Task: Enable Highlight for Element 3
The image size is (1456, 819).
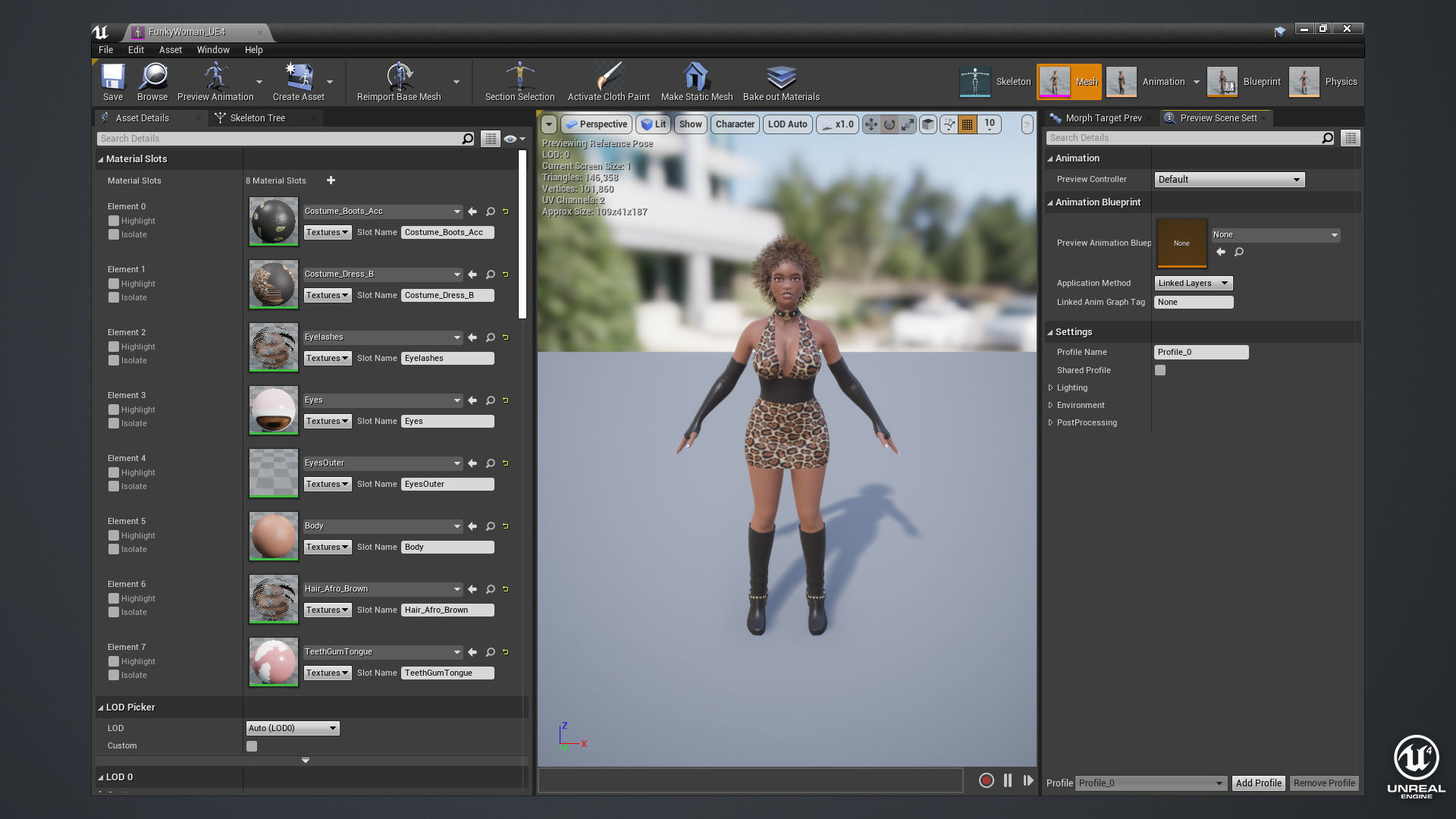Action: (x=114, y=409)
